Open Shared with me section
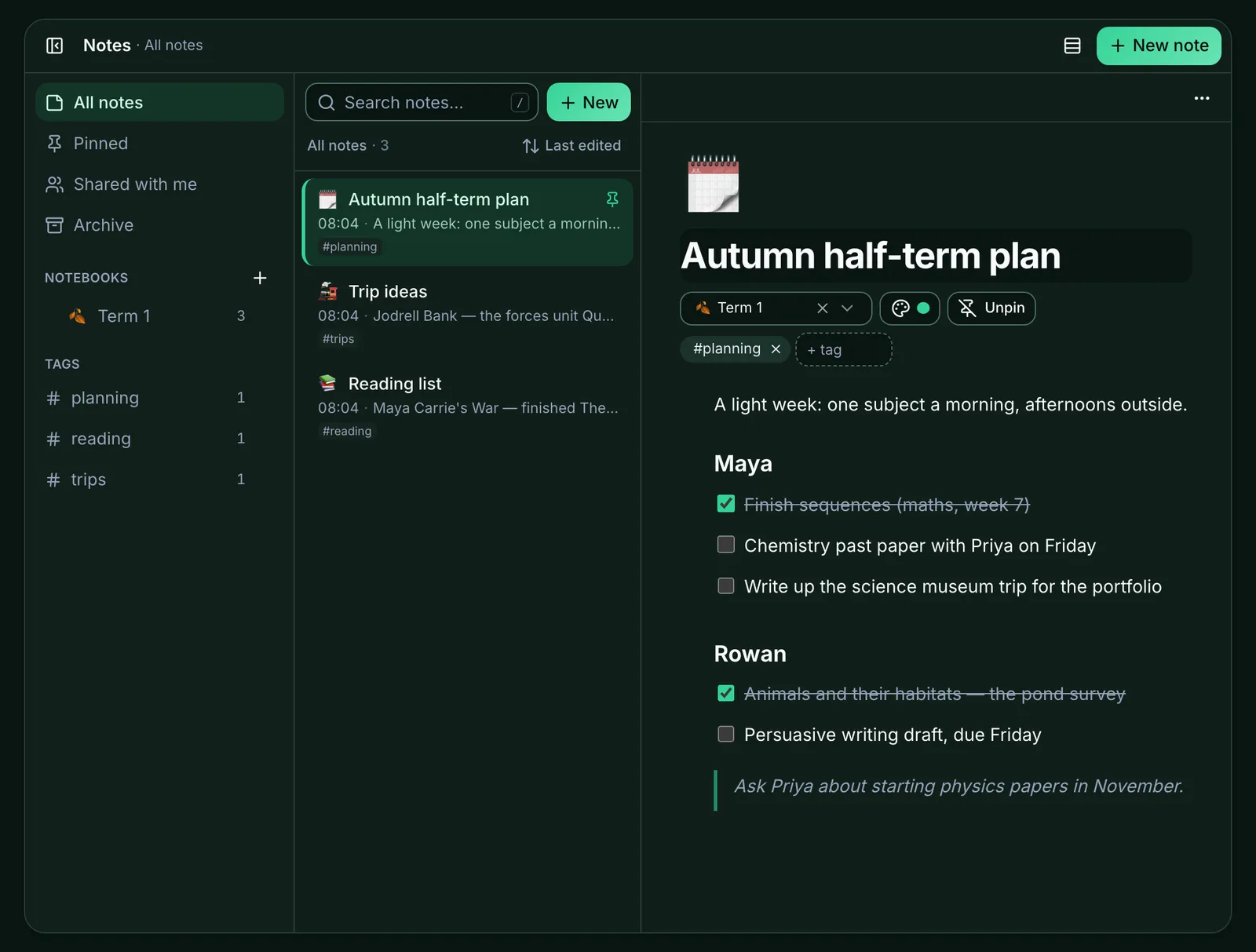Image resolution: width=1256 pixels, height=952 pixels. [160, 184]
